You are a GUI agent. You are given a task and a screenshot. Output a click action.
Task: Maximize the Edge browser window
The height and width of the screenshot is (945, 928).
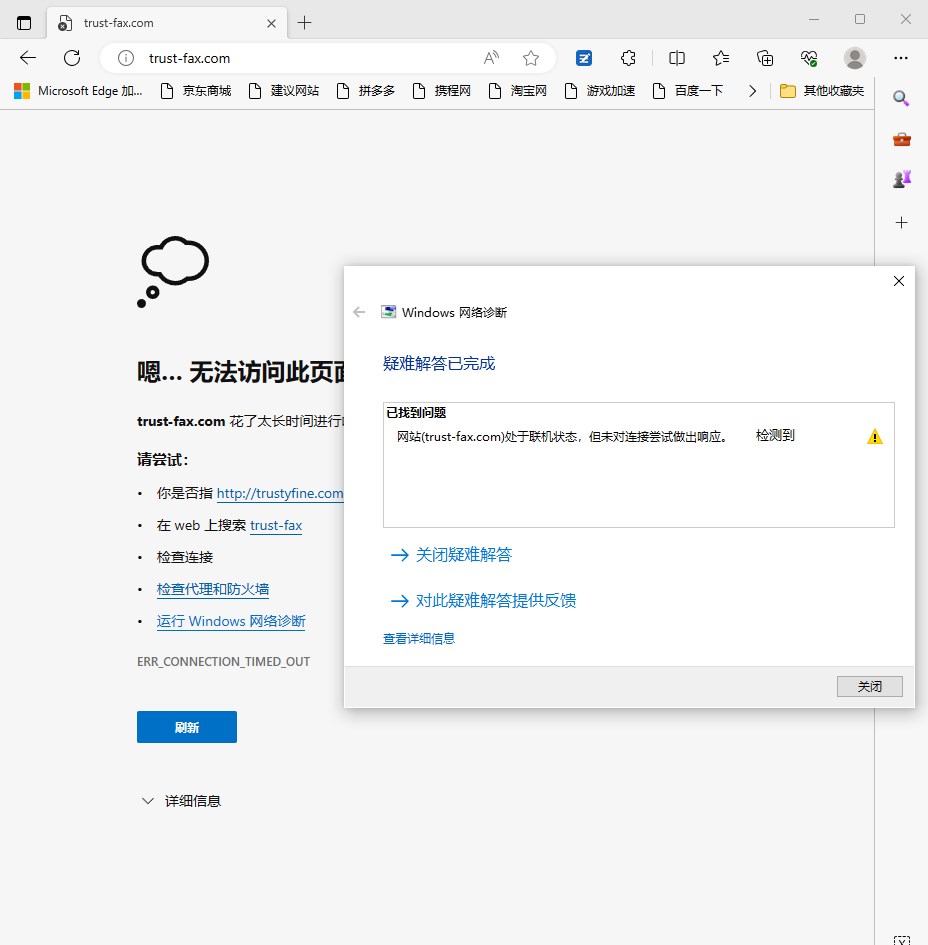860,19
